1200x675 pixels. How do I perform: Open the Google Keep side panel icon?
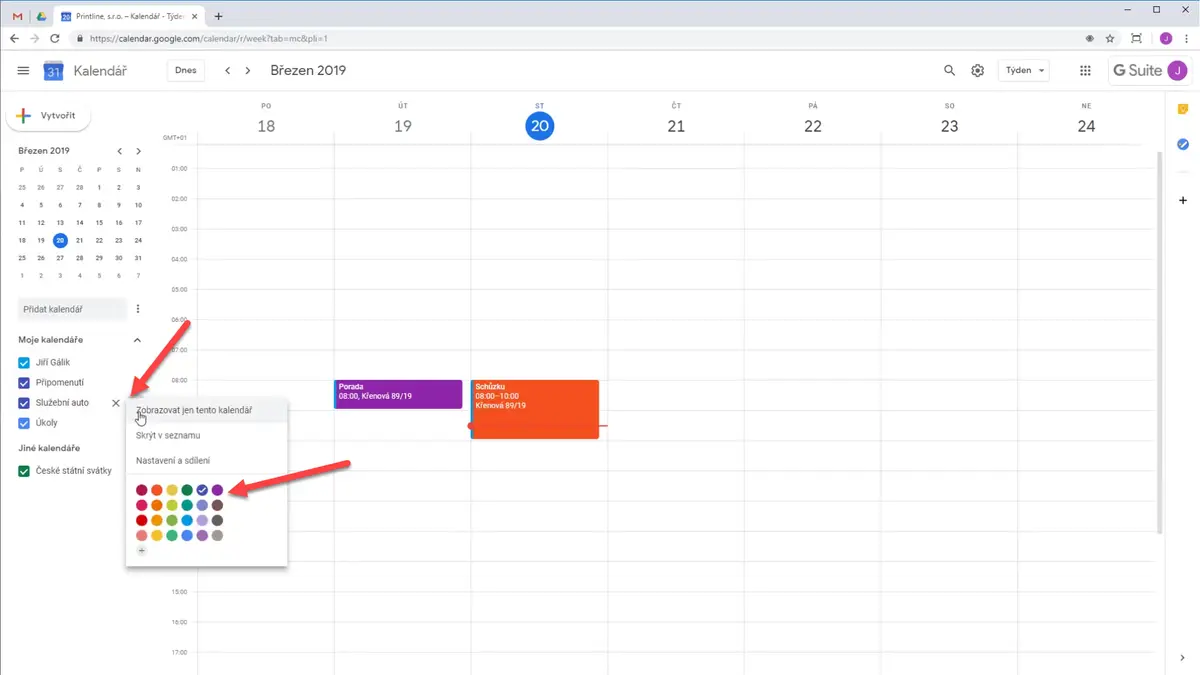[1183, 109]
